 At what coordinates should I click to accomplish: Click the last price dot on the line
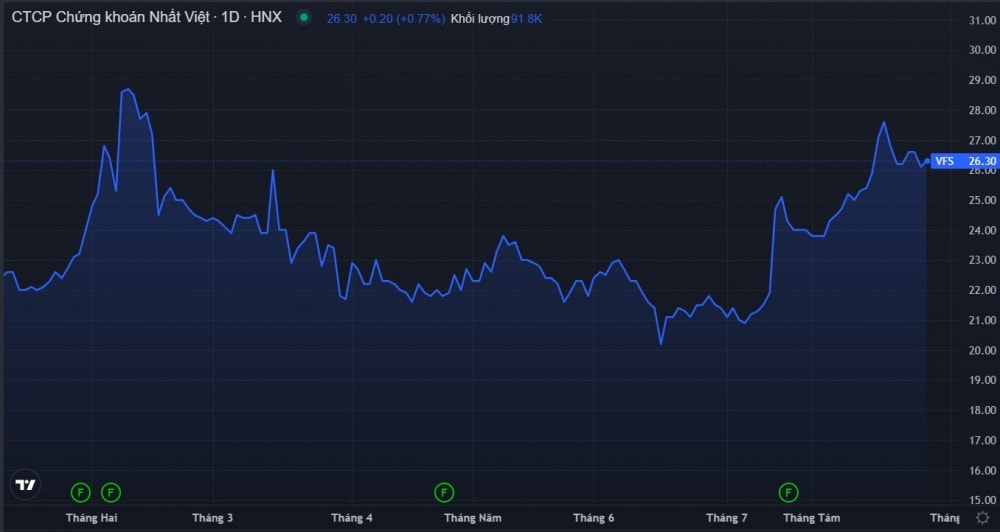point(927,161)
